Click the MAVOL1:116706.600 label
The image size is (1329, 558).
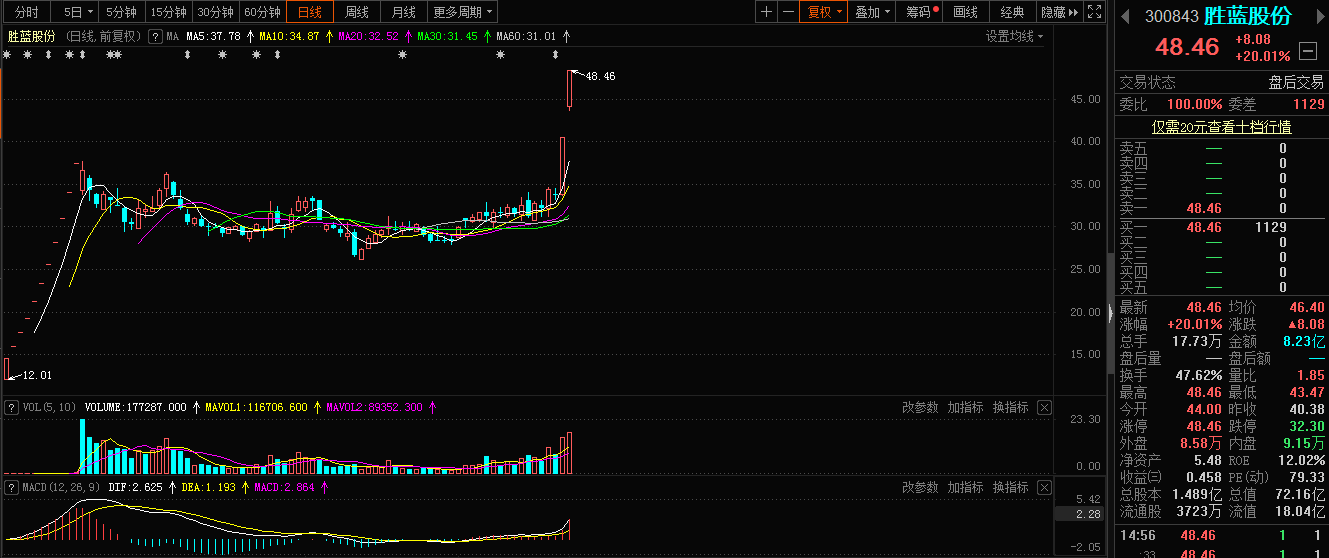256,407
